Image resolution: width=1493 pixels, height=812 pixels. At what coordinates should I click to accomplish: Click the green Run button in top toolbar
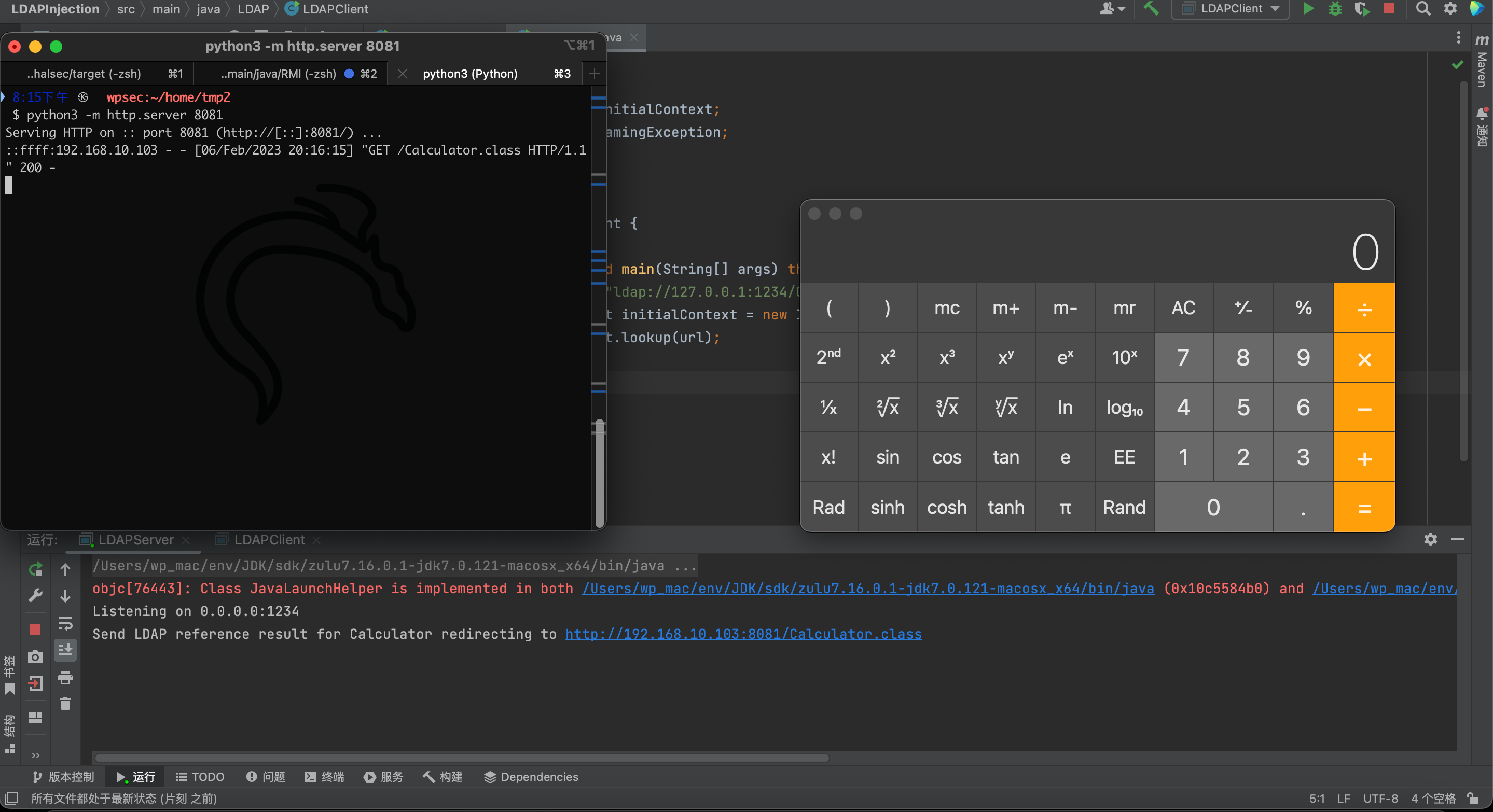[x=1308, y=9]
